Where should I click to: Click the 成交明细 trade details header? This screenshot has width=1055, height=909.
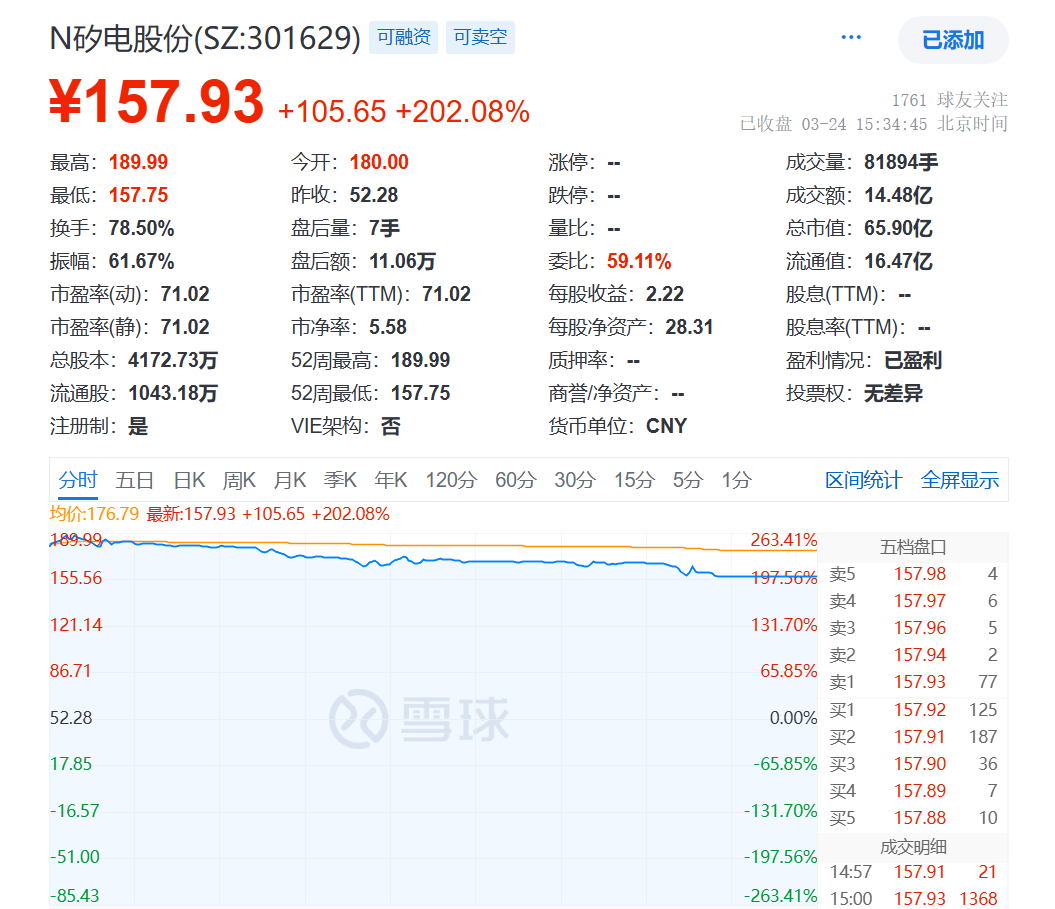pyautogui.click(x=913, y=847)
